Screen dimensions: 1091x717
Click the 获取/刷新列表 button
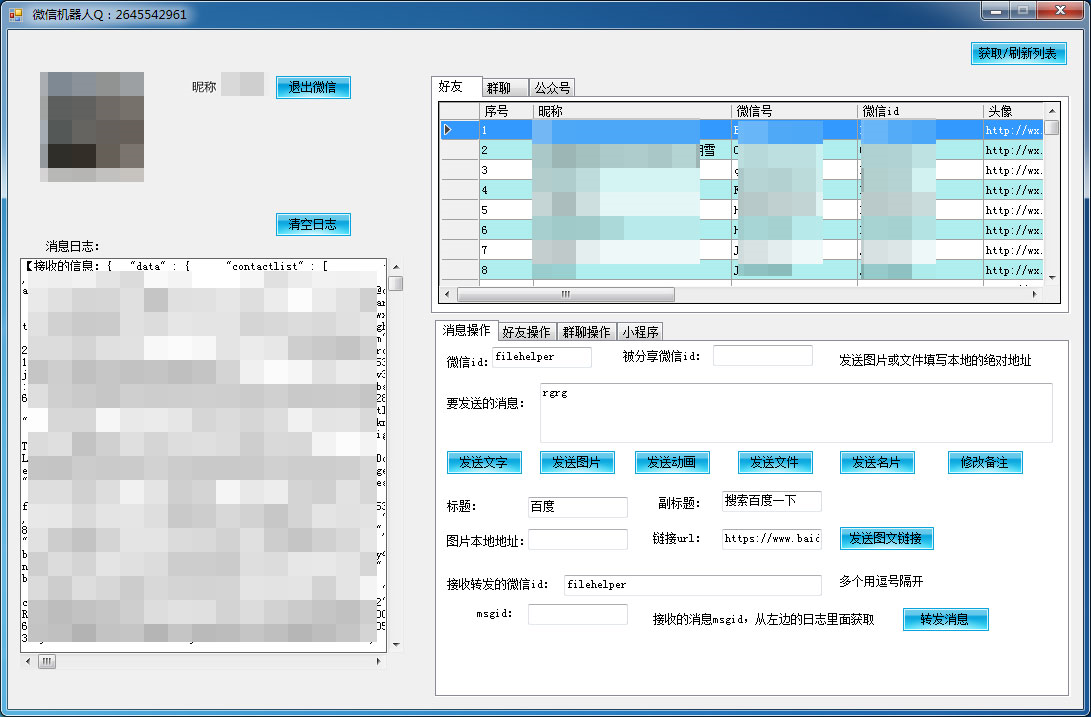pyautogui.click(x=1019, y=53)
